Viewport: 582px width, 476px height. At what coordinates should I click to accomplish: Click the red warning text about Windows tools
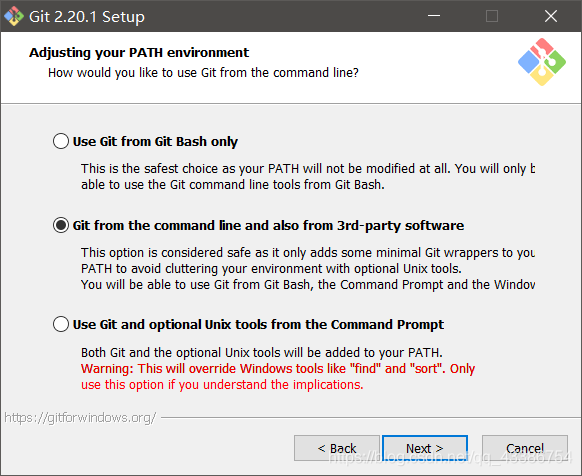(278, 376)
